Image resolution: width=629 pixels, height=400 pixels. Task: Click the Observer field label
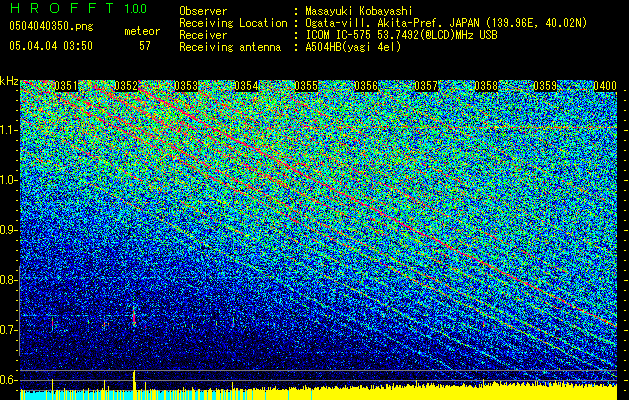203,11
